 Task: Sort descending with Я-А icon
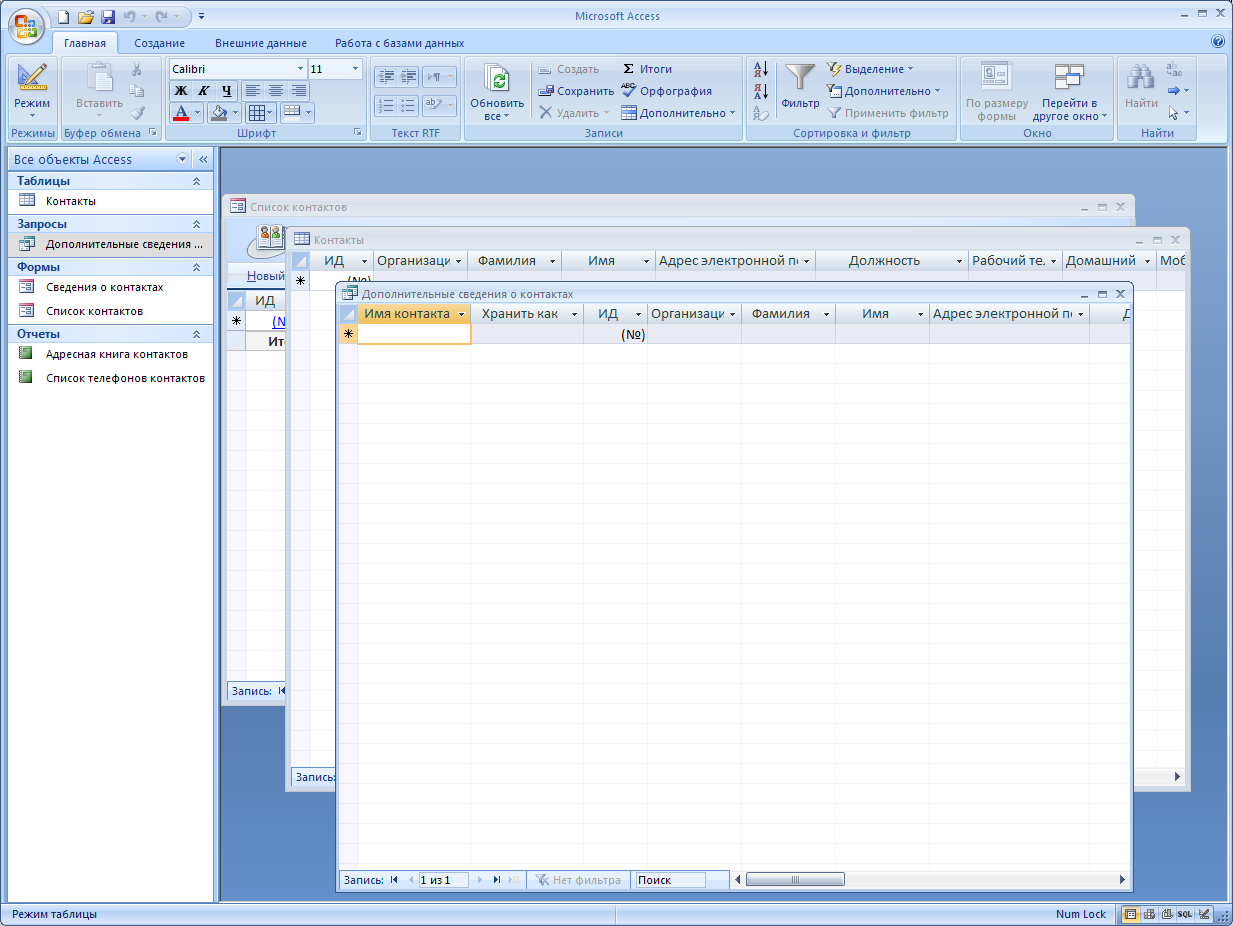[760, 91]
